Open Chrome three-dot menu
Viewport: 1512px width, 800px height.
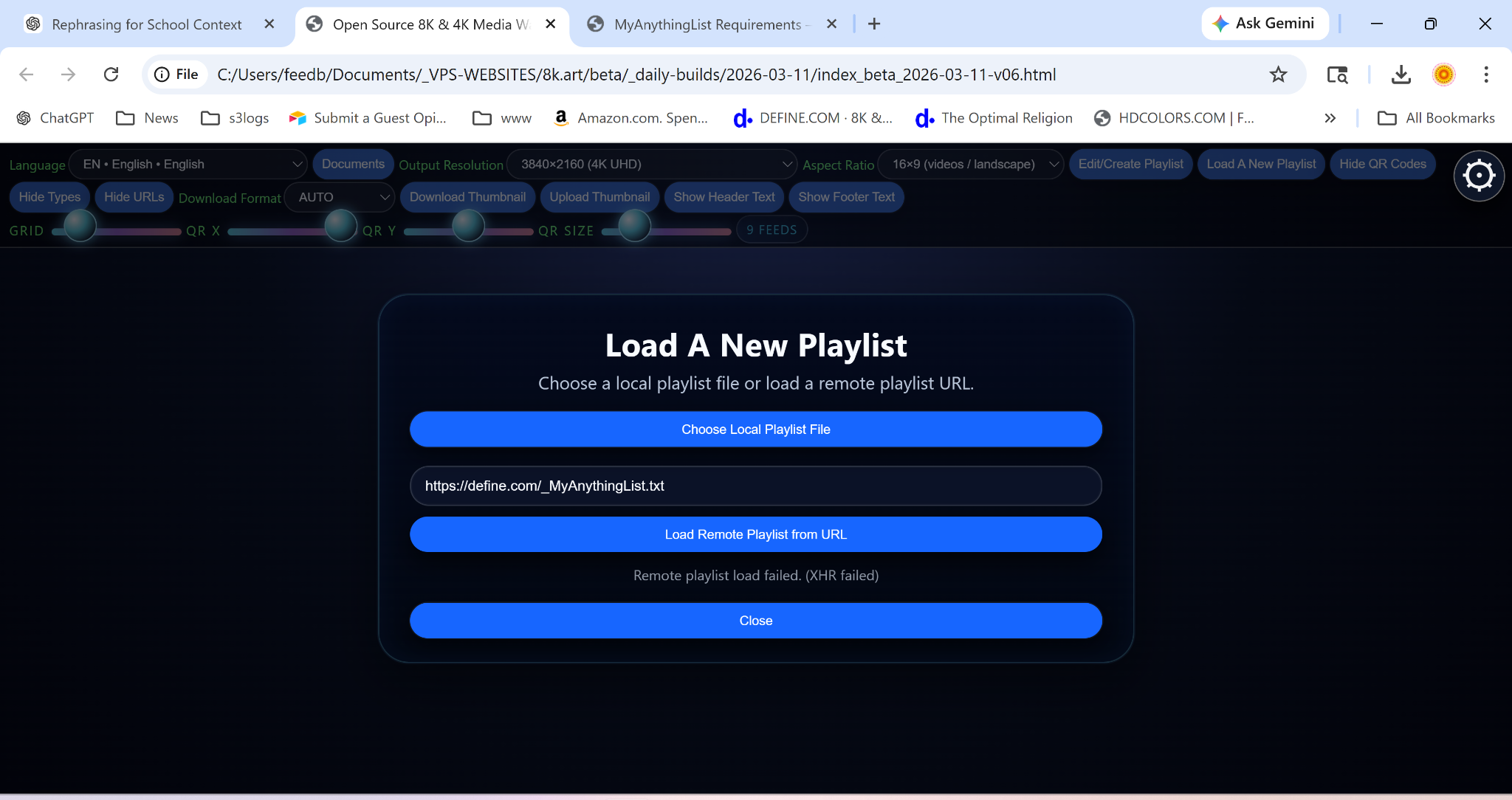(x=1486, y=75)
